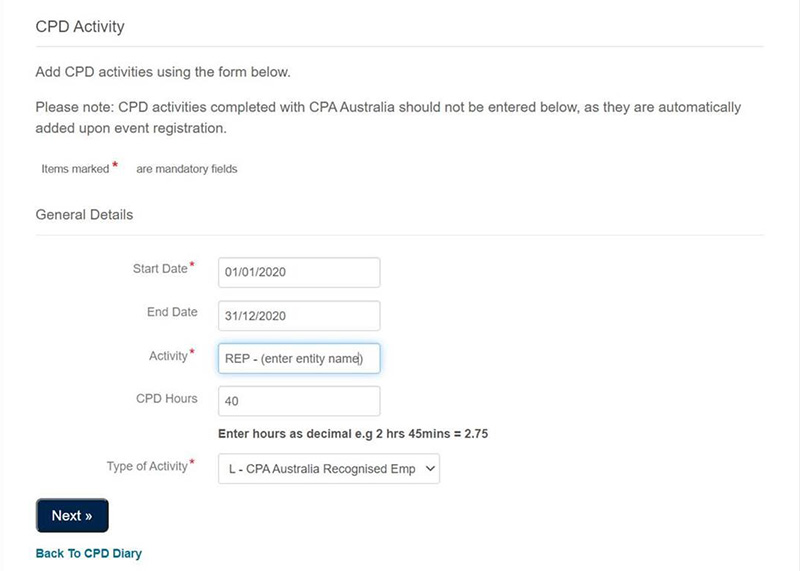
Task: Click the chevron arrow on the activity type select
Action: [x=430, y=468]
